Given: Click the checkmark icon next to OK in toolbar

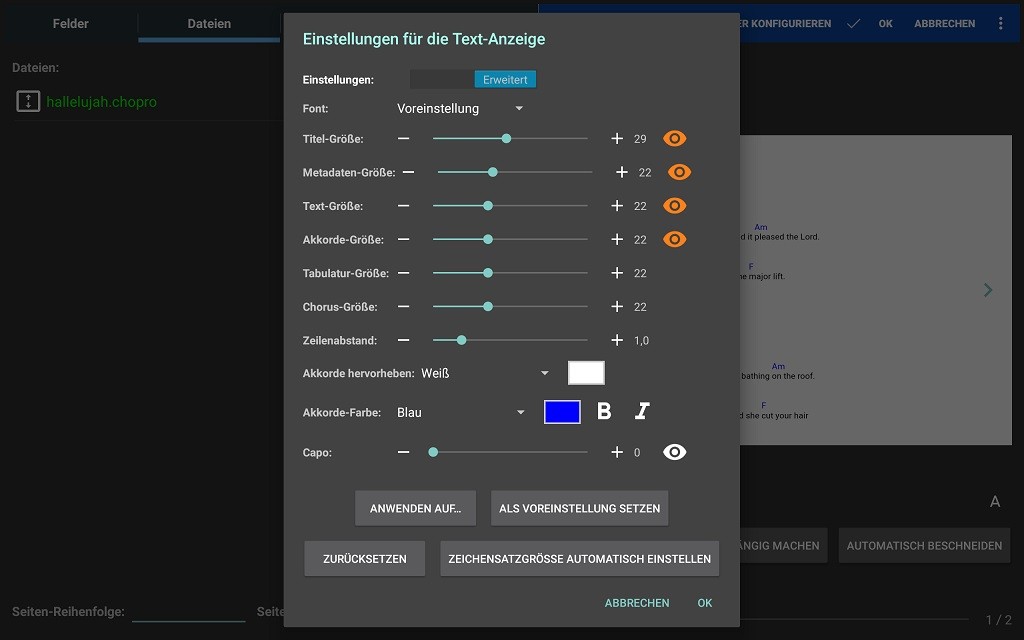Looking at the screenshot, I should (853, 24).
